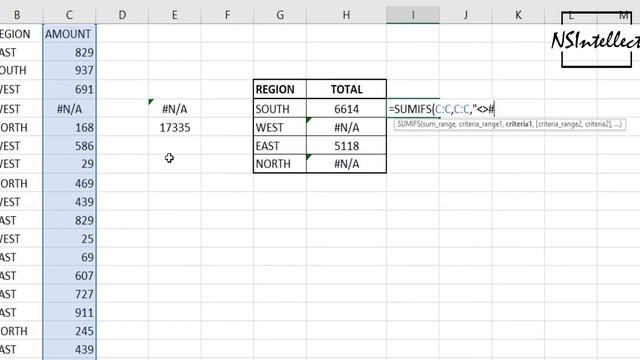Click the SUMIFS formula being edited
Viewport: 640px width, 360px height.
point(441,109)
